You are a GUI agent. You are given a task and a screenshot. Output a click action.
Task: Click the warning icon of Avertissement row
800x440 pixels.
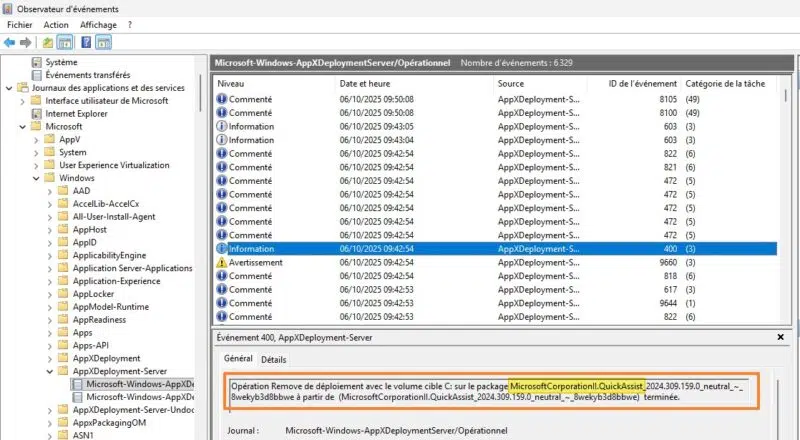(221, 262)
